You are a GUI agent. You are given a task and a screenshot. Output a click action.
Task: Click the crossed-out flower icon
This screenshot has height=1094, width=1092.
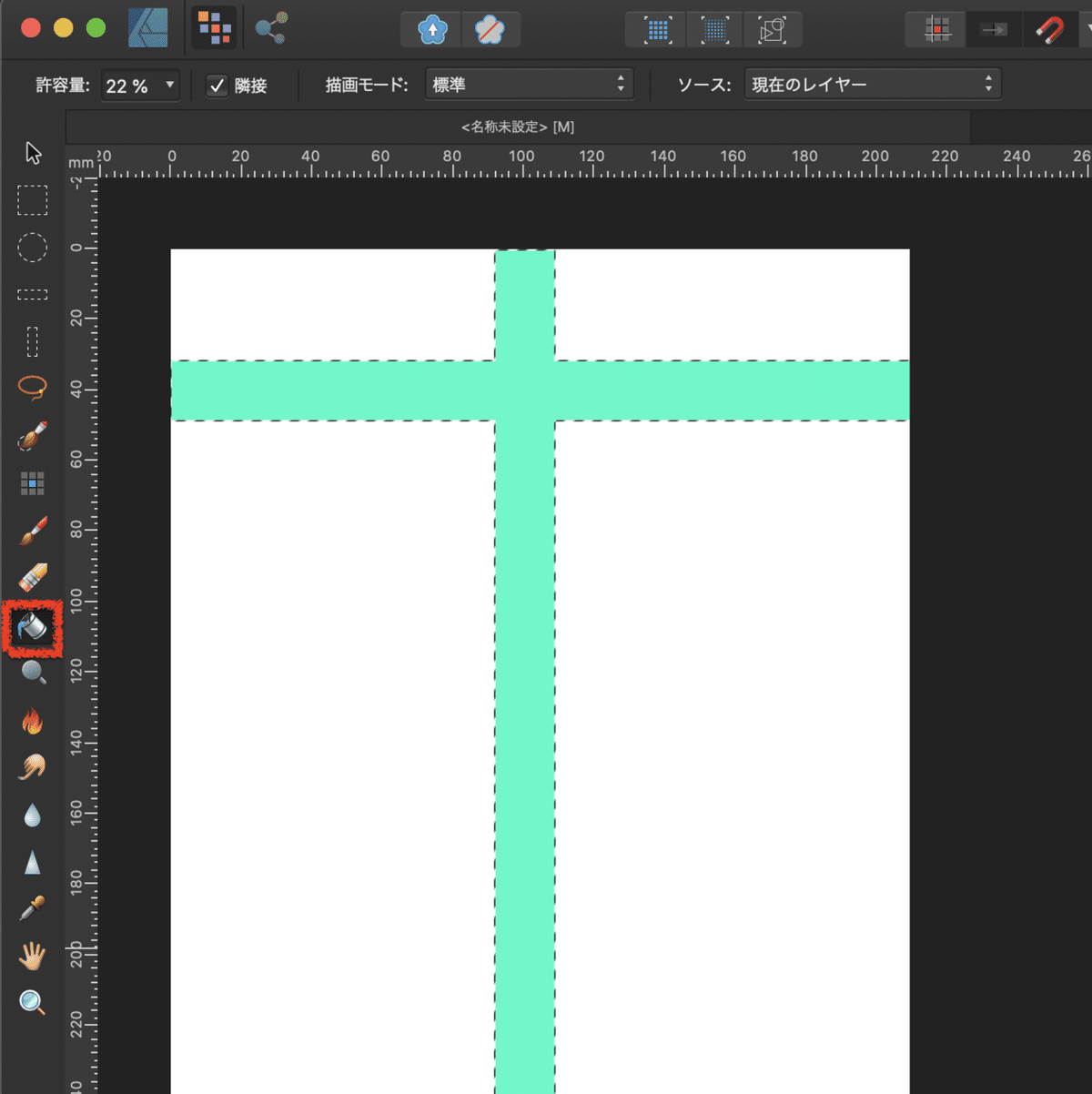tap(490, 29)
